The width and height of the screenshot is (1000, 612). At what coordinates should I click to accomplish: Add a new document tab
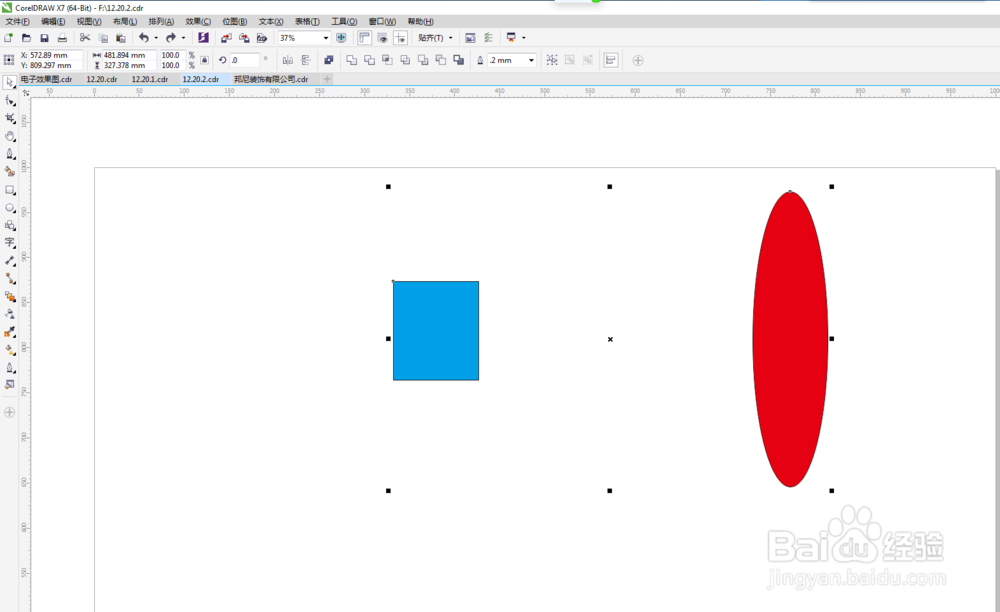pyautogui.click(x=327, y=79)
